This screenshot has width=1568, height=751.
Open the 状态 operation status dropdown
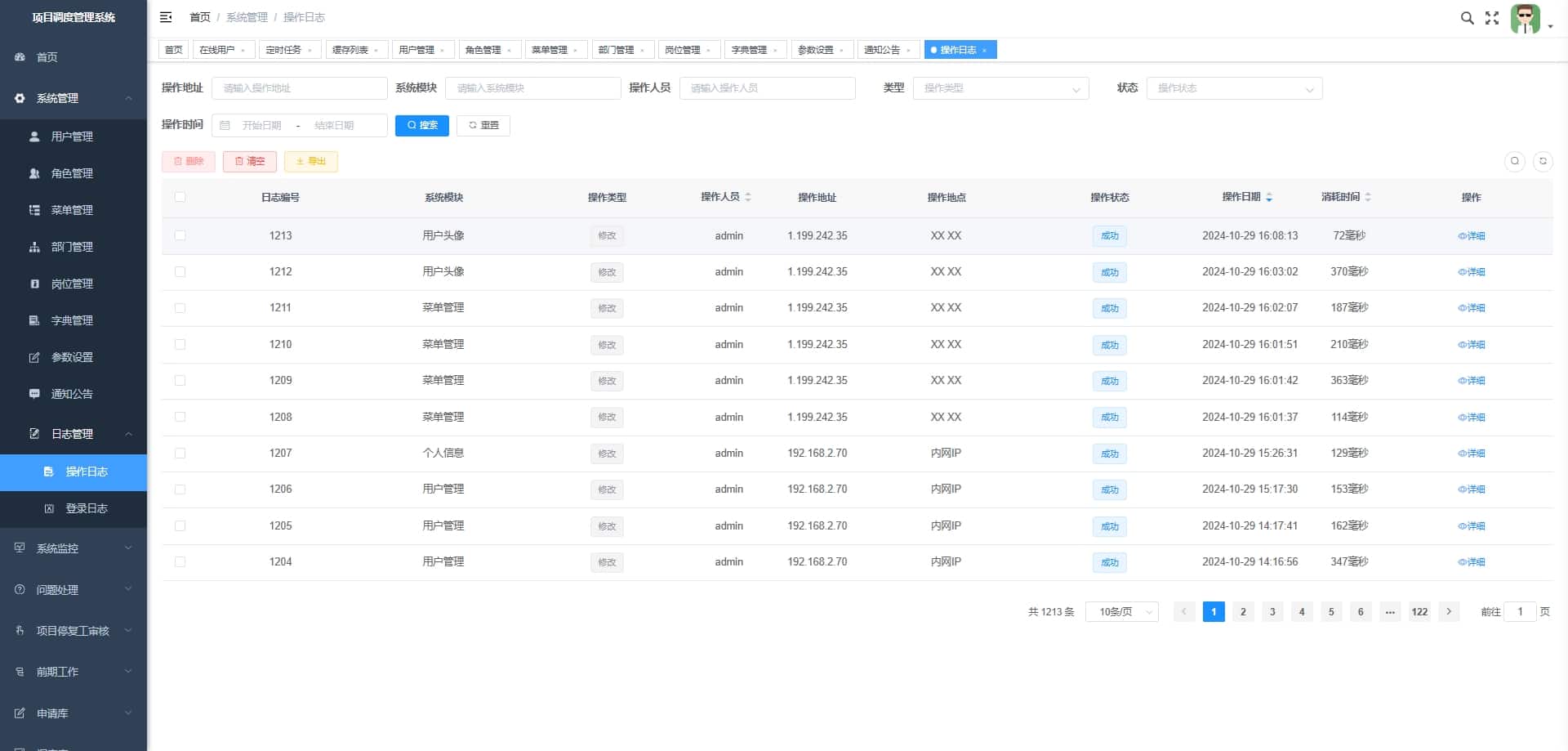point(1234,88)
